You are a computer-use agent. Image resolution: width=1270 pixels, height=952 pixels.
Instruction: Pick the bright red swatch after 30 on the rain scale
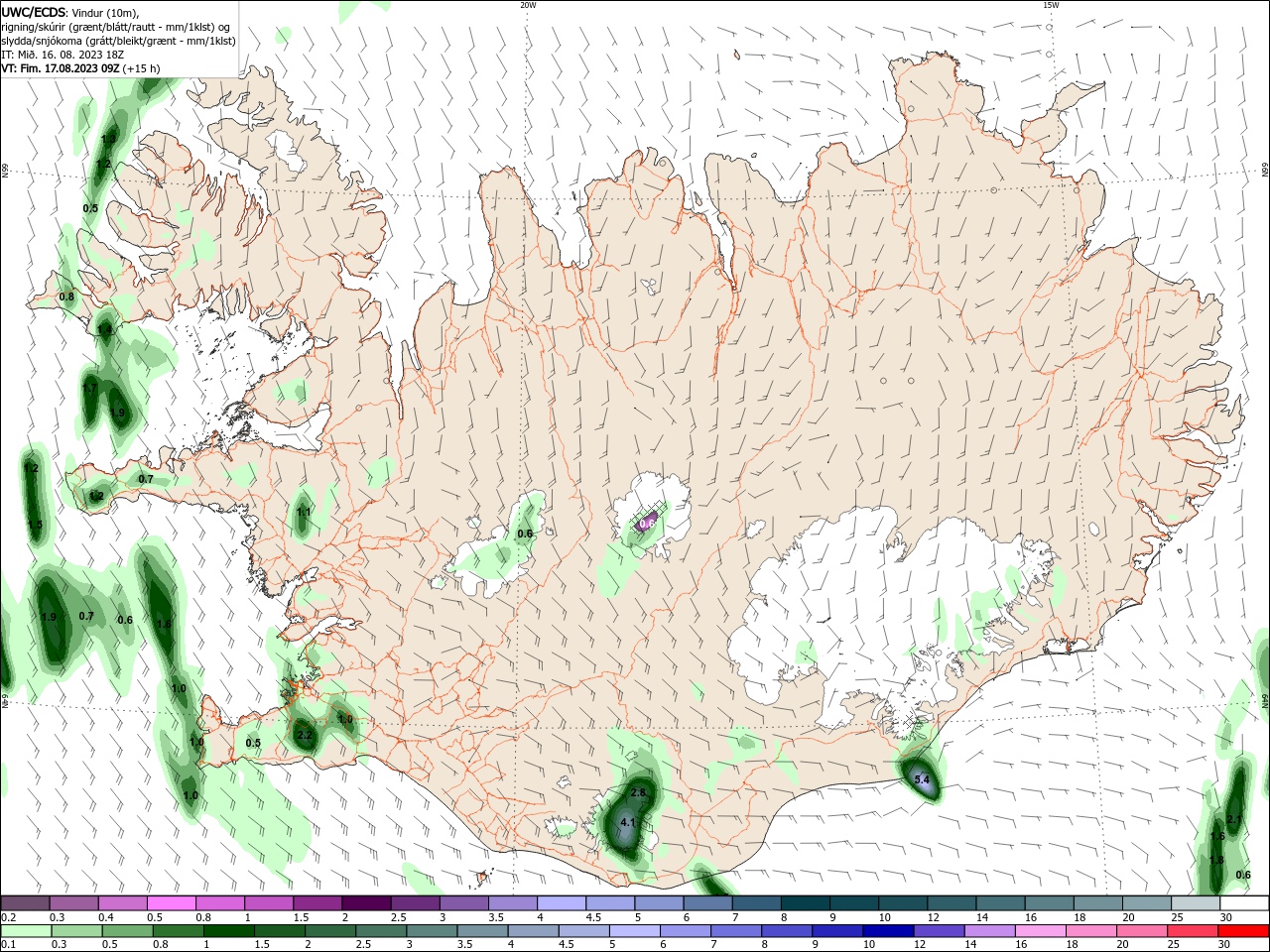1242,930
